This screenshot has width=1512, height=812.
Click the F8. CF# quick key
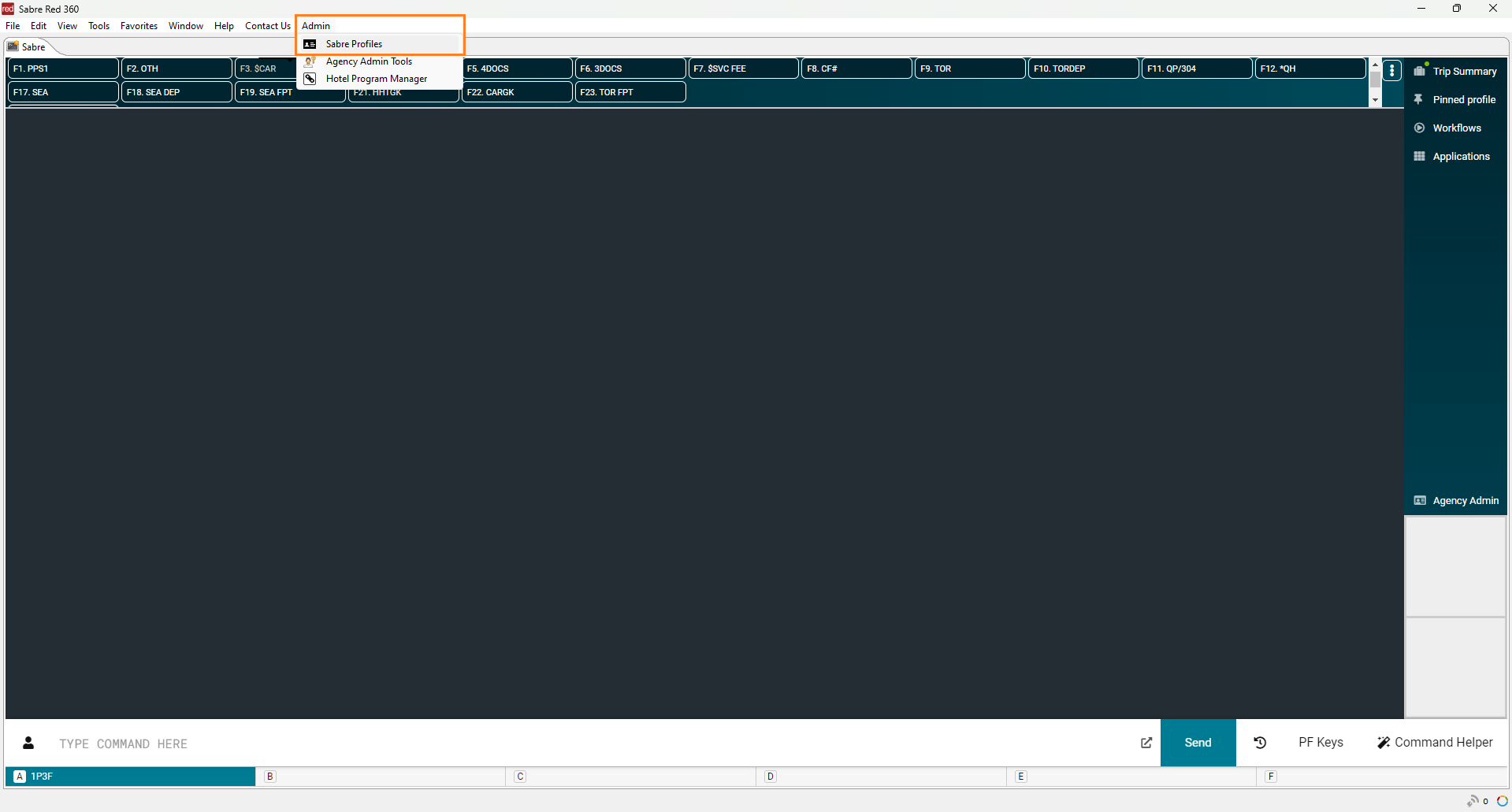pyautogui.click(x=857, y=69)
